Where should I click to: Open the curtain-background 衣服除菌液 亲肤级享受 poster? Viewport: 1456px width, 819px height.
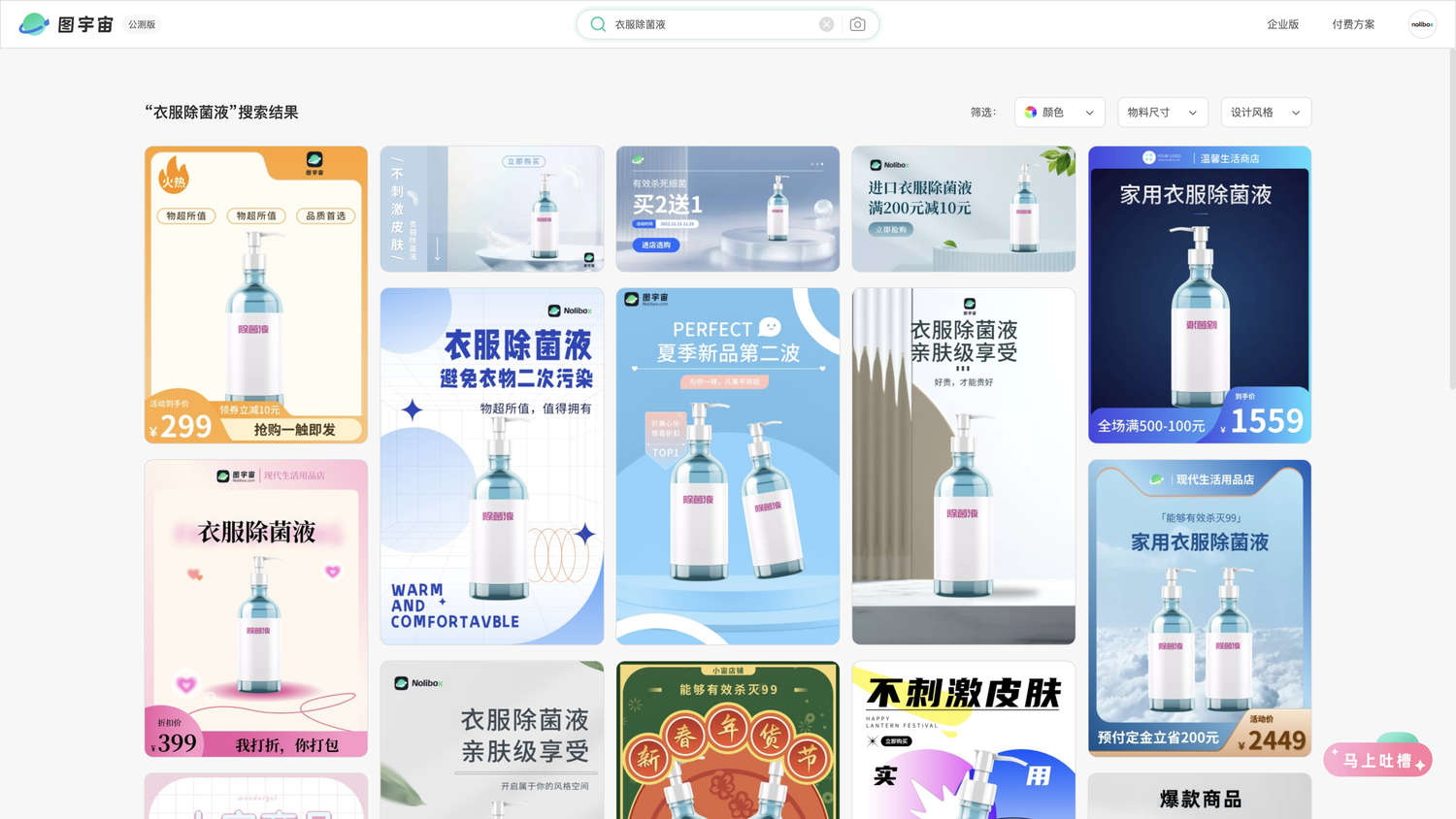[964, 466]
